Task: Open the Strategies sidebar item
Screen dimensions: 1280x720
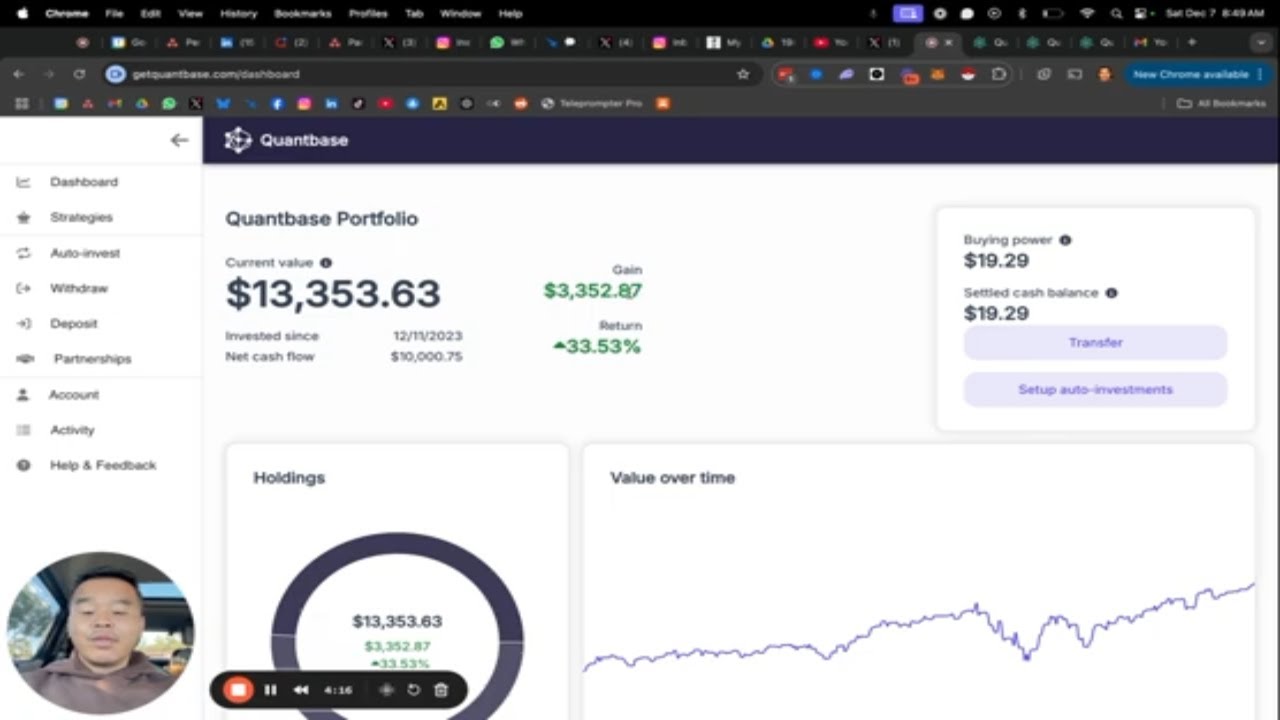Action: click(x=81, y=217)
